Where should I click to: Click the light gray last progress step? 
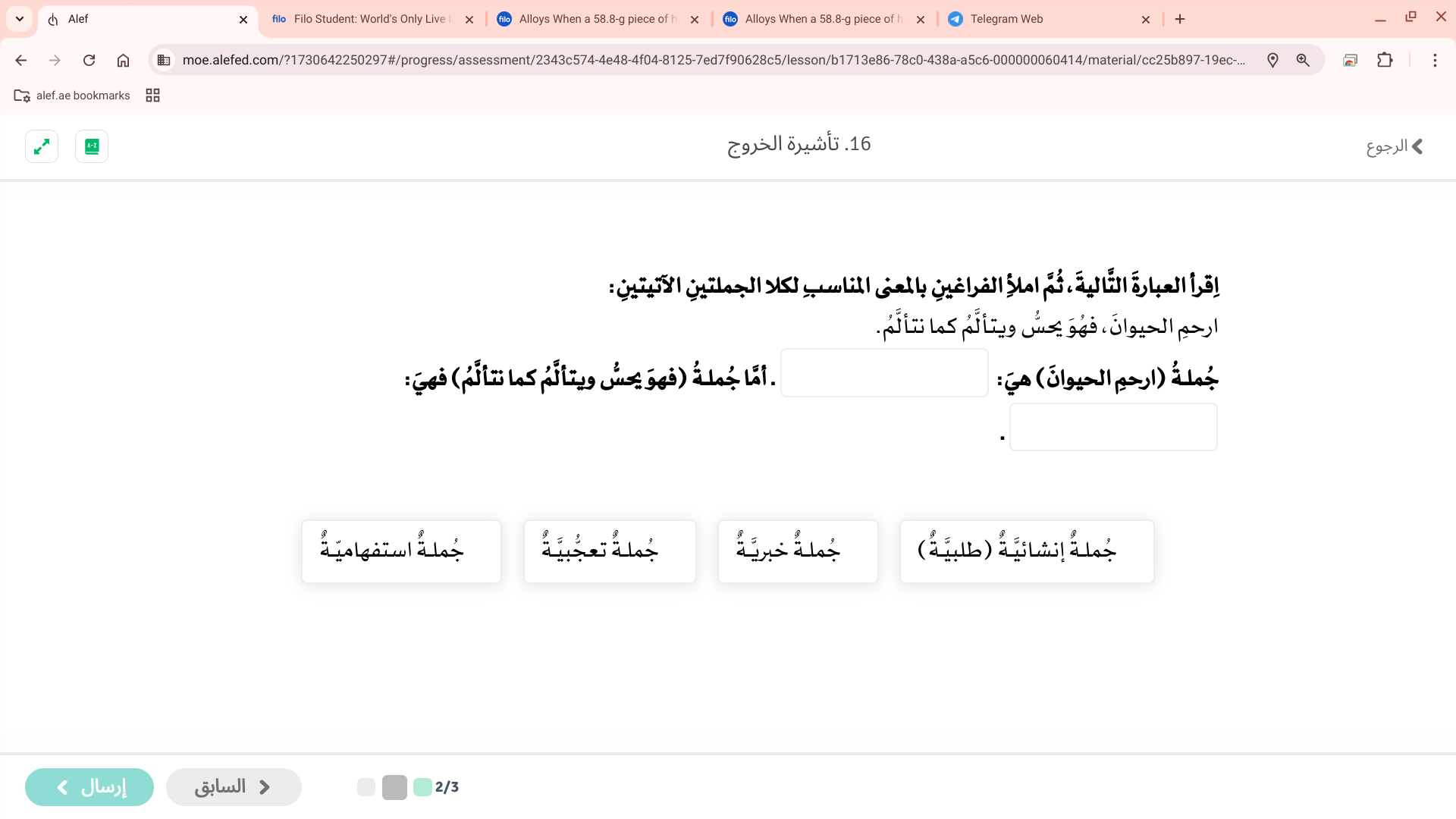tap(366, 787)
